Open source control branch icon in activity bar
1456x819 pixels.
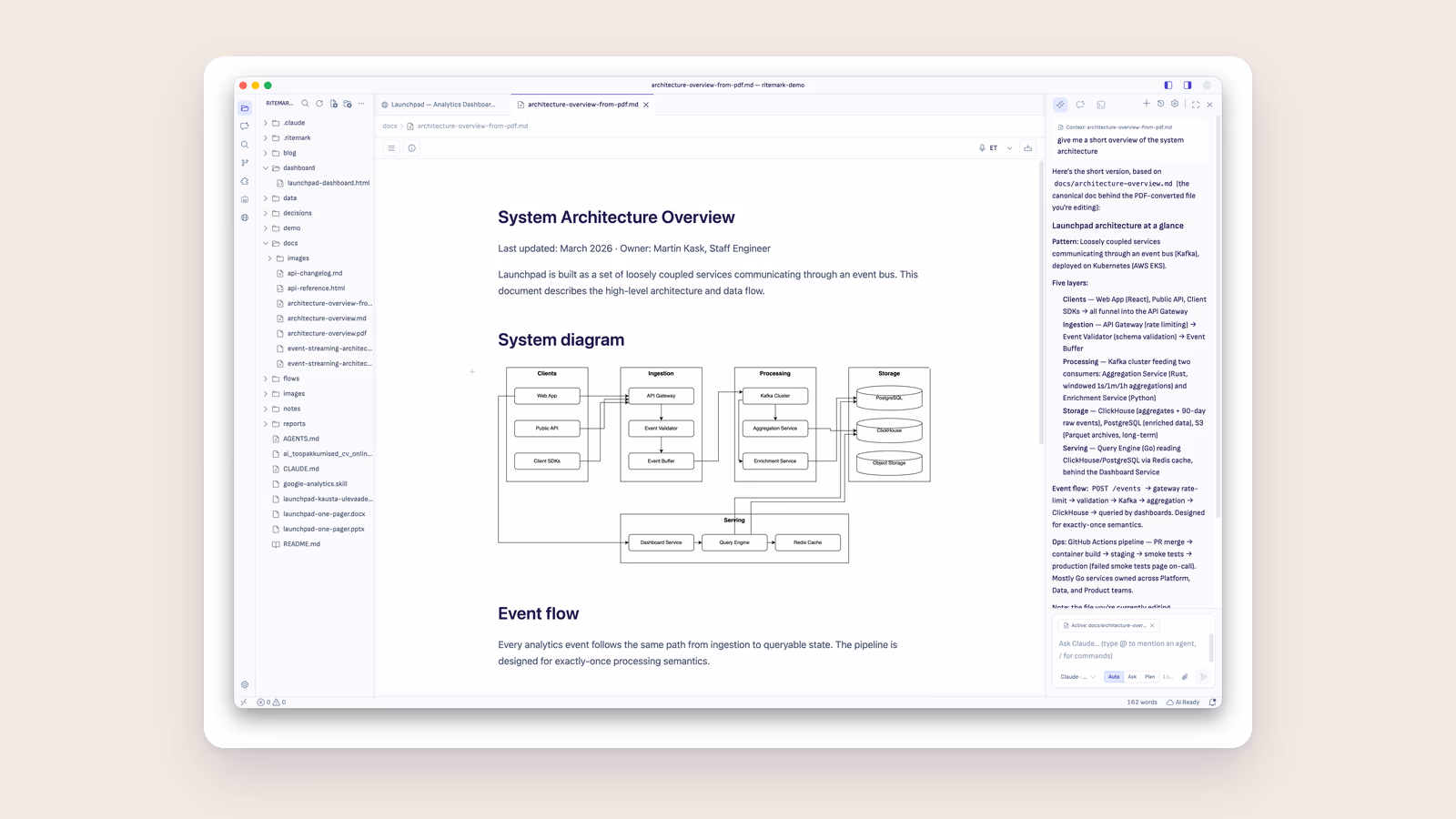(x=245, y=163)
